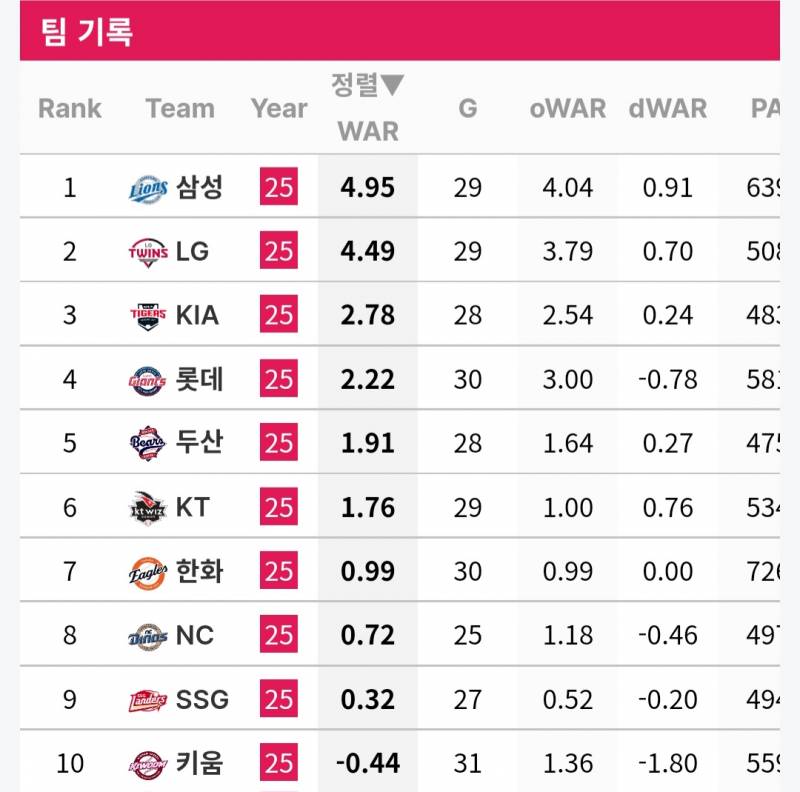Click the KT Wiz team logo
Viewport: 800px width, 792px height.
[148, 508]
